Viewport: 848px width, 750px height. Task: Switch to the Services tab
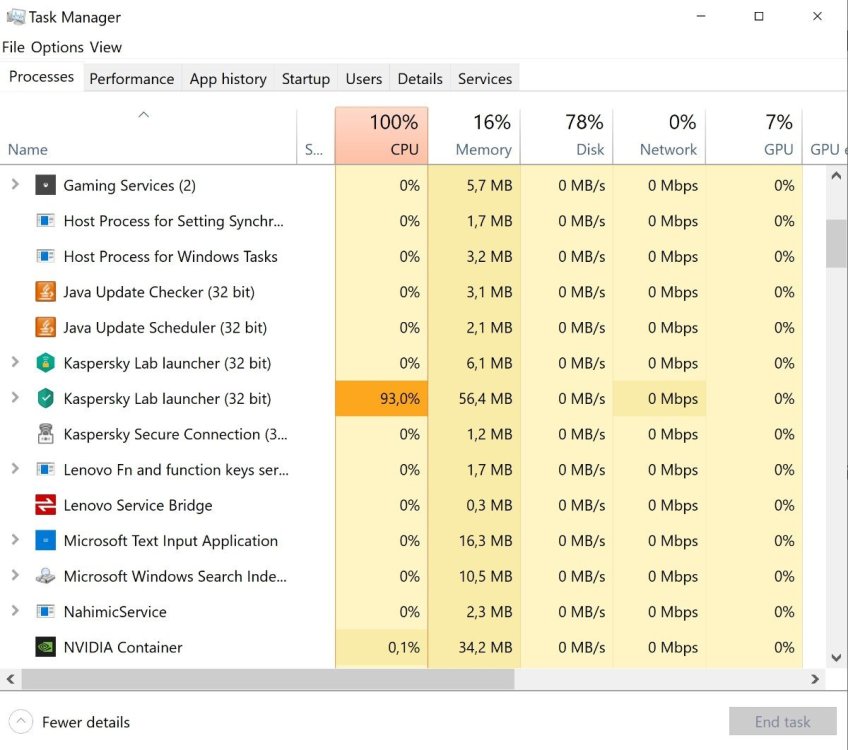(485, 79)
